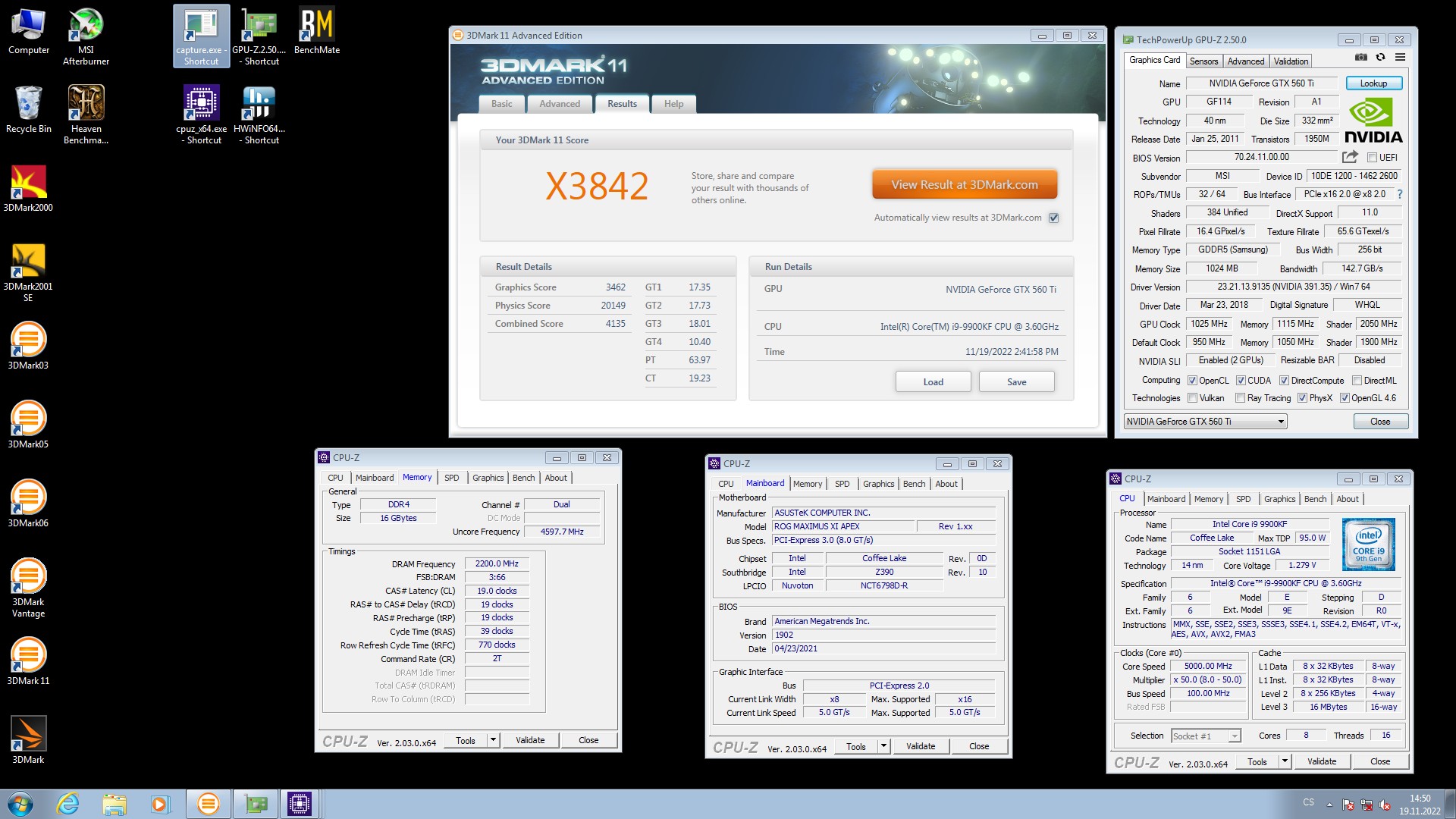Click GPU-Z refresh icon
Image resolution: width=1456 pixels, height=819 pixels.
(1381, 58)
